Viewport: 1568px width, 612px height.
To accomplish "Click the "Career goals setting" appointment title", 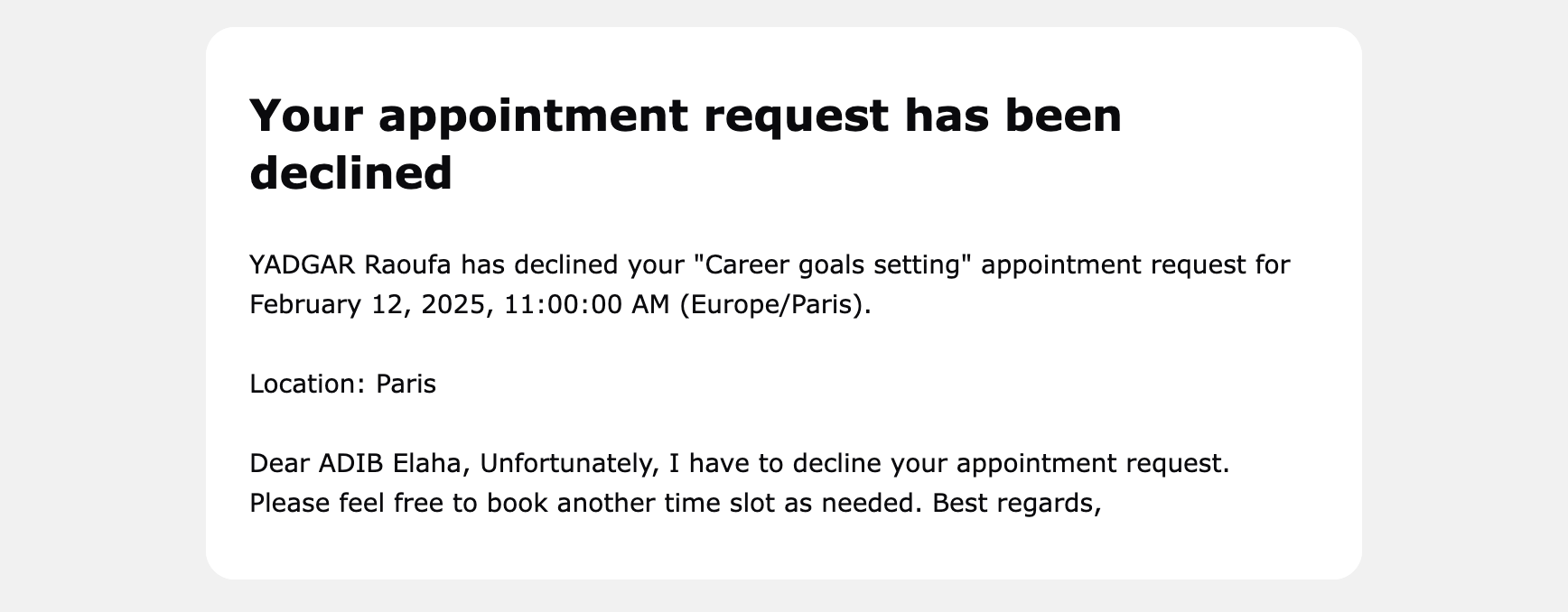I will point(829,265).
